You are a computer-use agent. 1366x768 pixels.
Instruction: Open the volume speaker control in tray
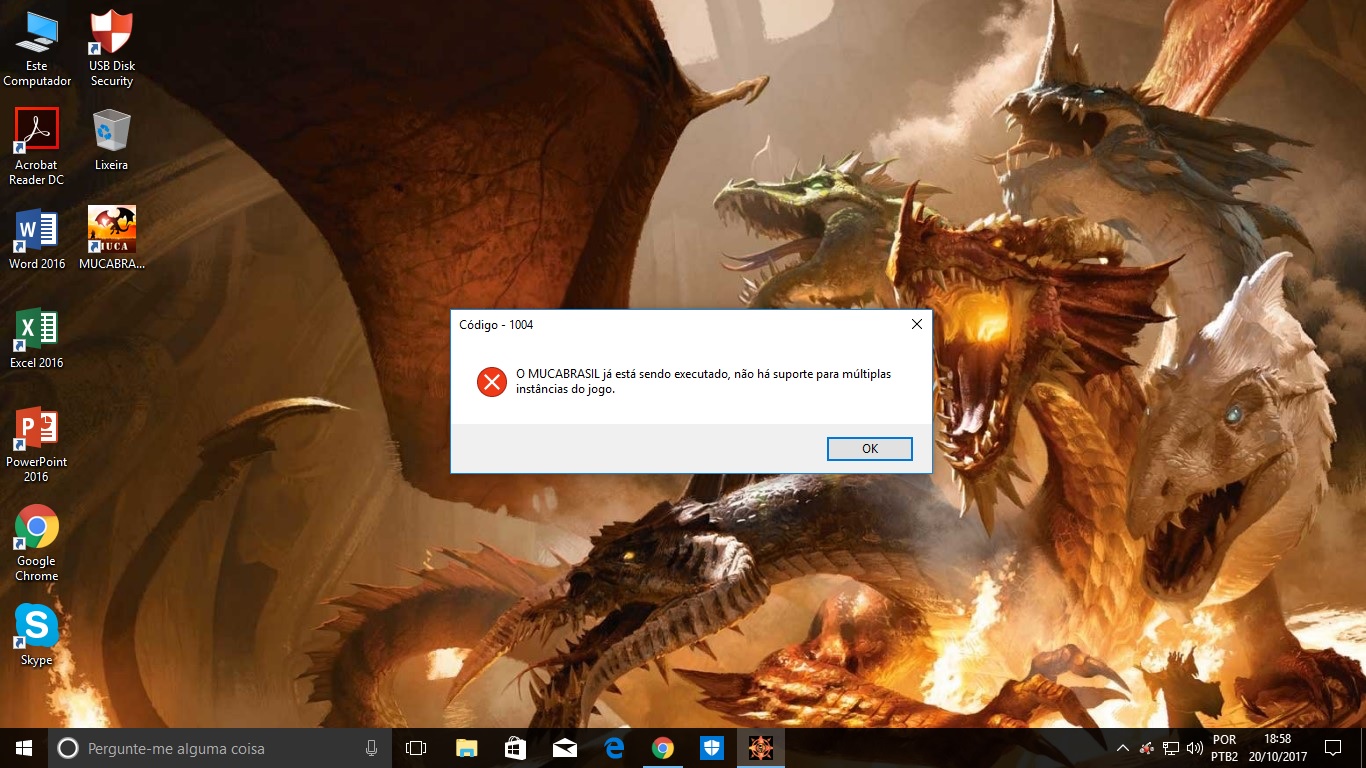tap(1194, 748)
